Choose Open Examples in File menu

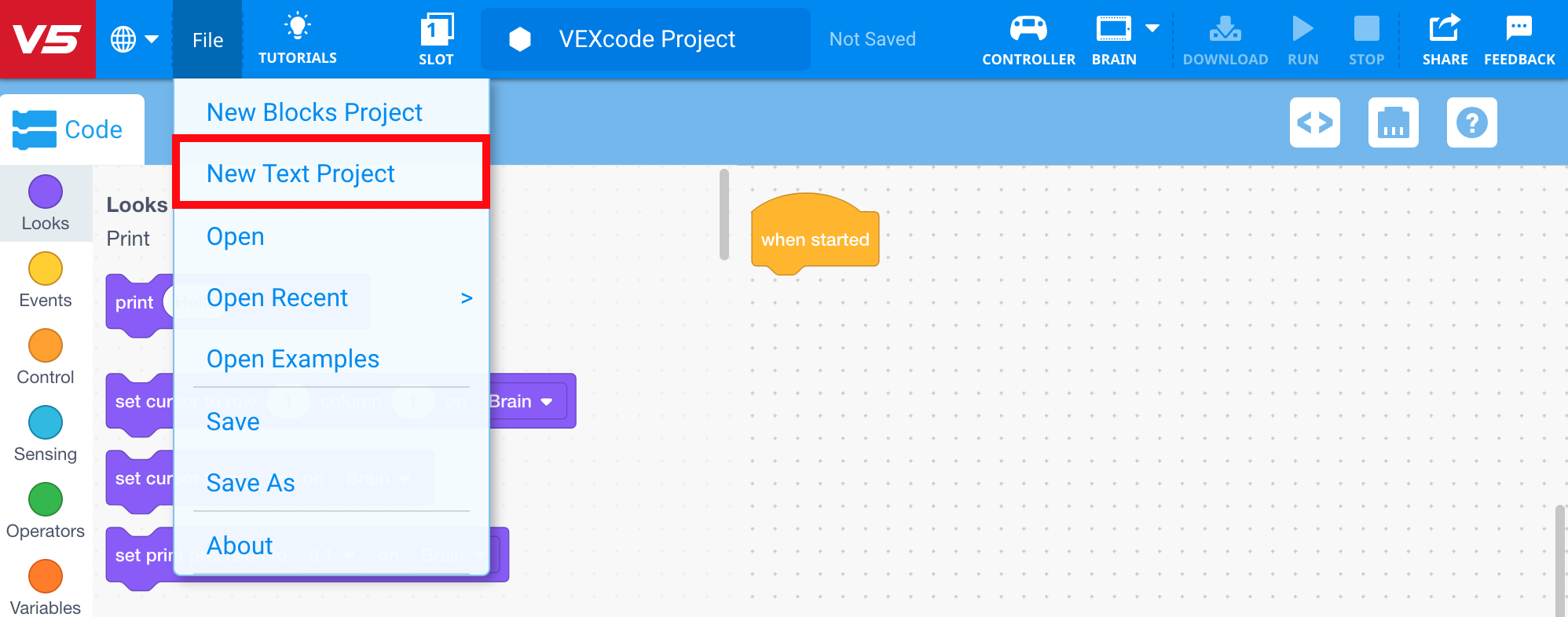coord(292,359)
